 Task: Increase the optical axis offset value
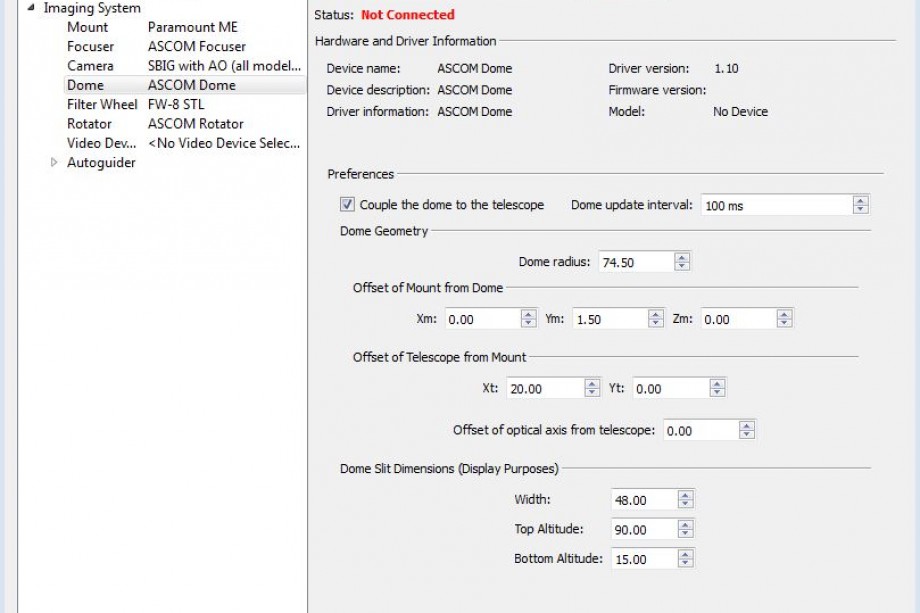pos(746,426)
